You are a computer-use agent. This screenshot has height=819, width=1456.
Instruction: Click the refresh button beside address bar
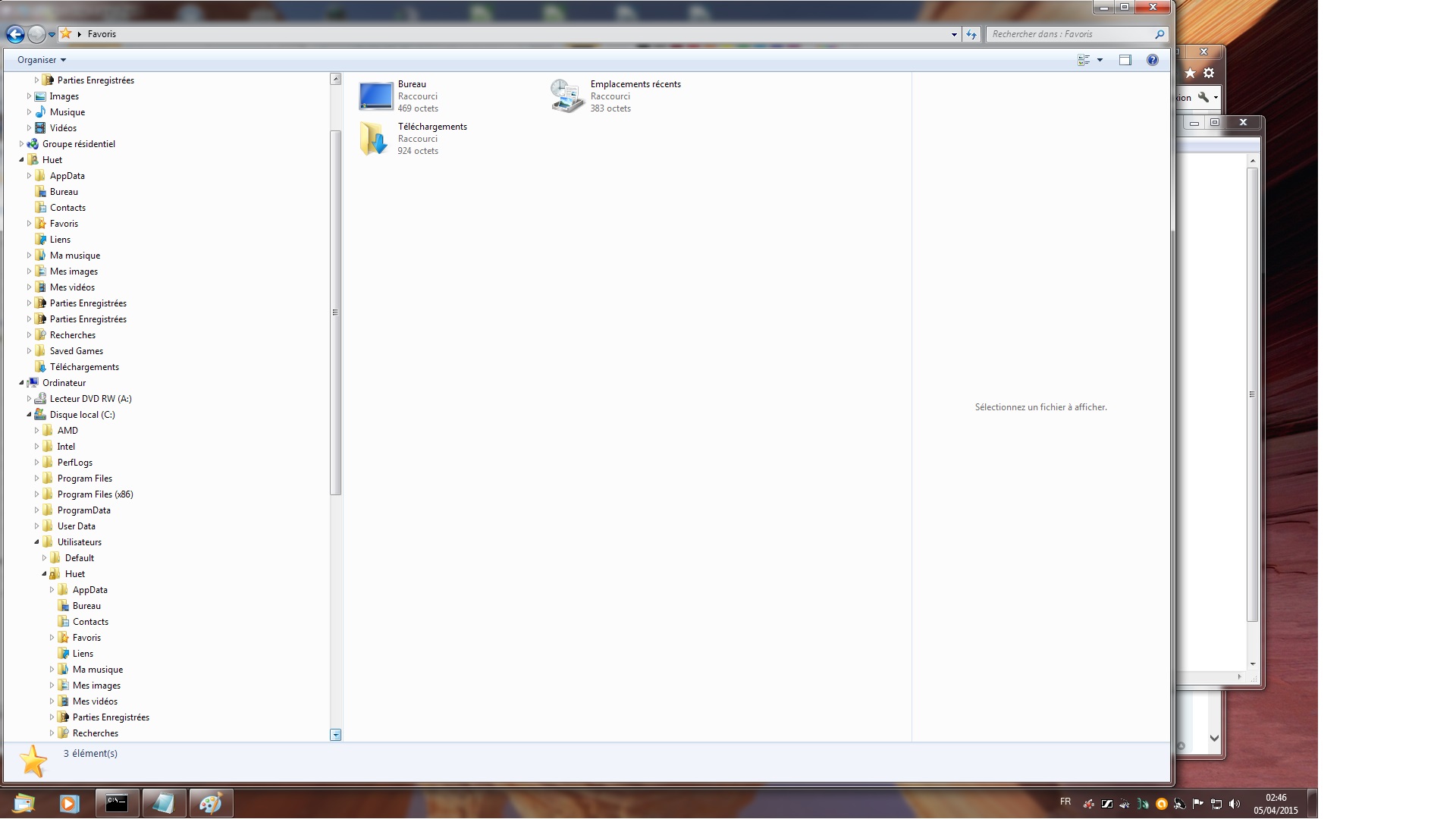coord(971,34)
